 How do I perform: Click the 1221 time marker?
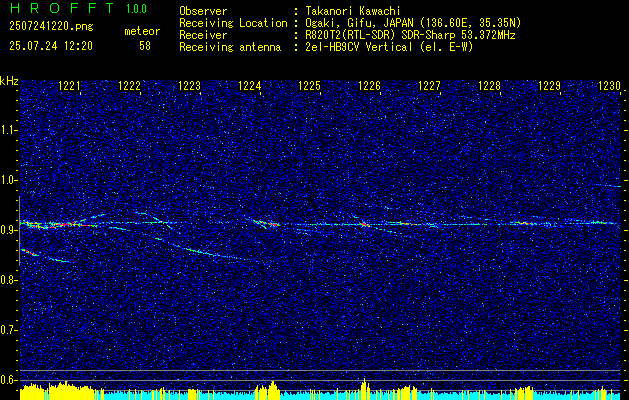point(69,86)
